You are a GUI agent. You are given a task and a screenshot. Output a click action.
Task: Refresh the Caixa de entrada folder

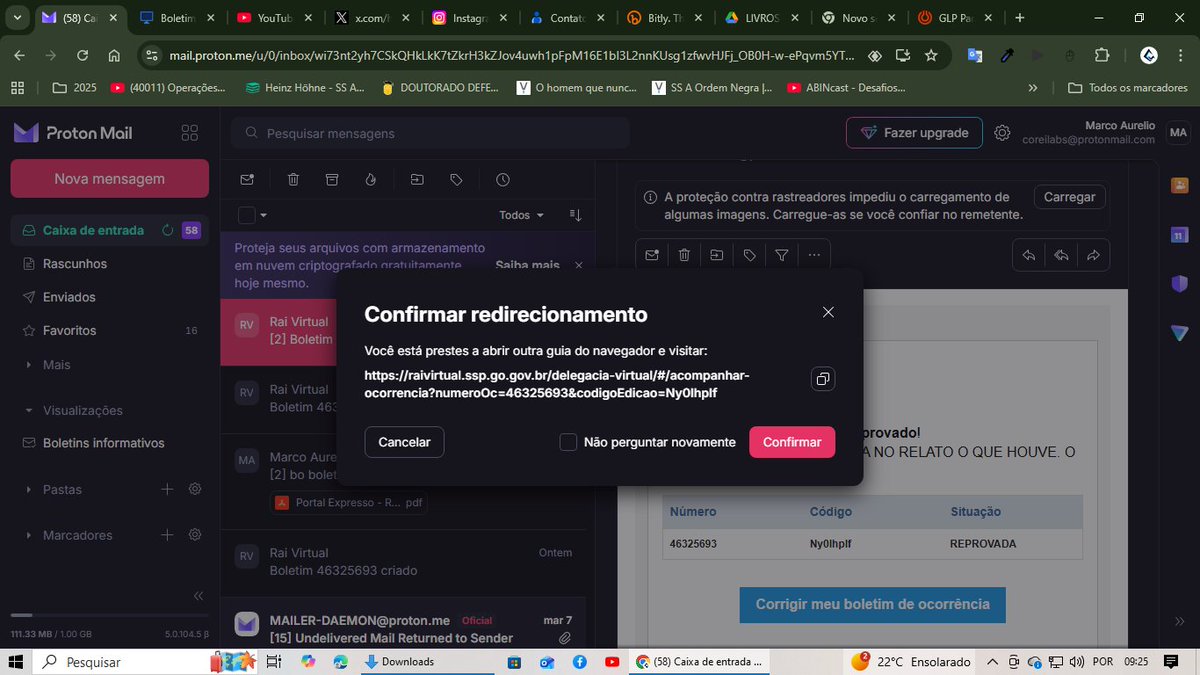pyautogui.click(x=168, y=230)
